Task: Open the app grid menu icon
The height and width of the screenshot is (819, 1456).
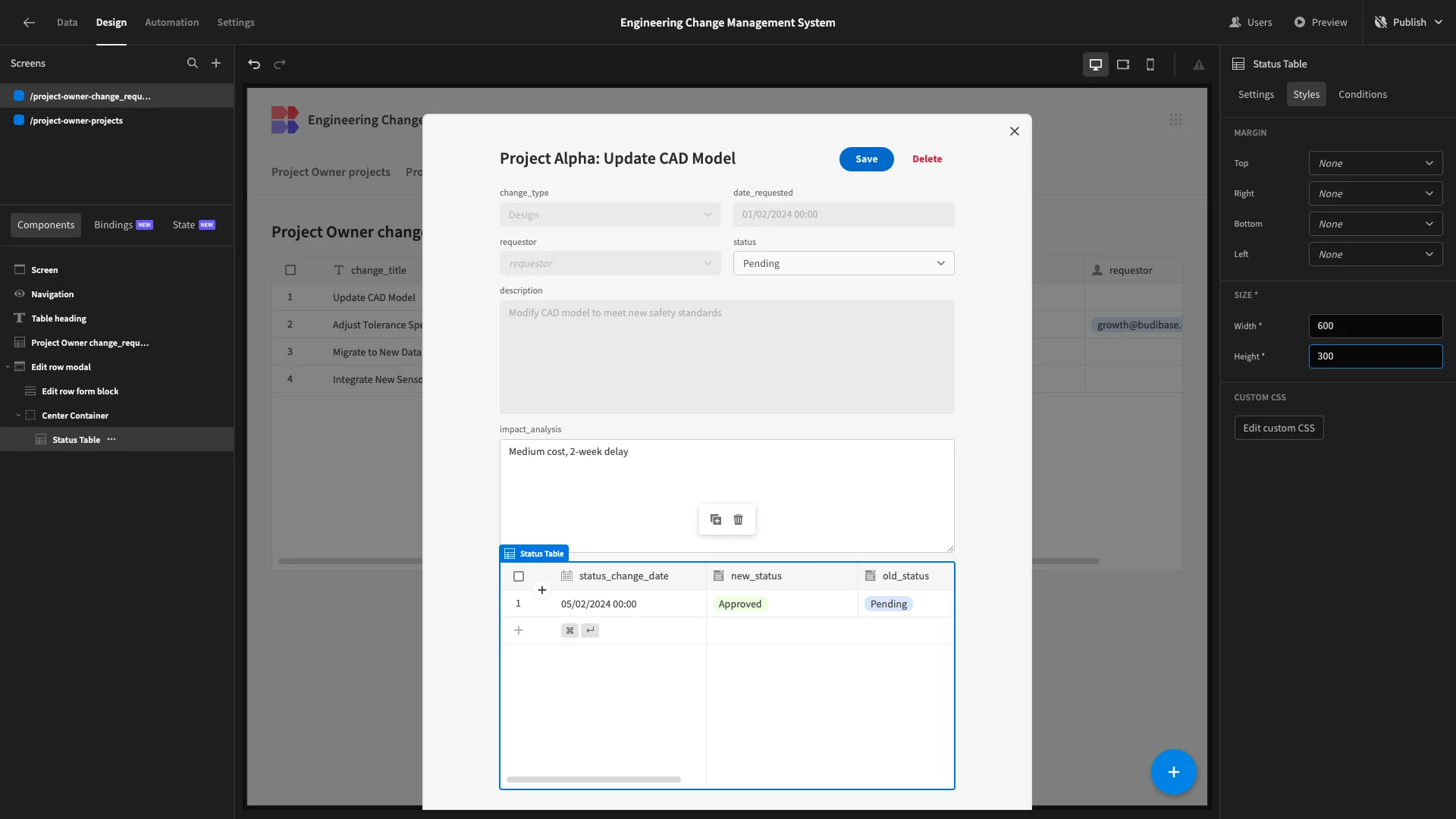Action: 1175,120
